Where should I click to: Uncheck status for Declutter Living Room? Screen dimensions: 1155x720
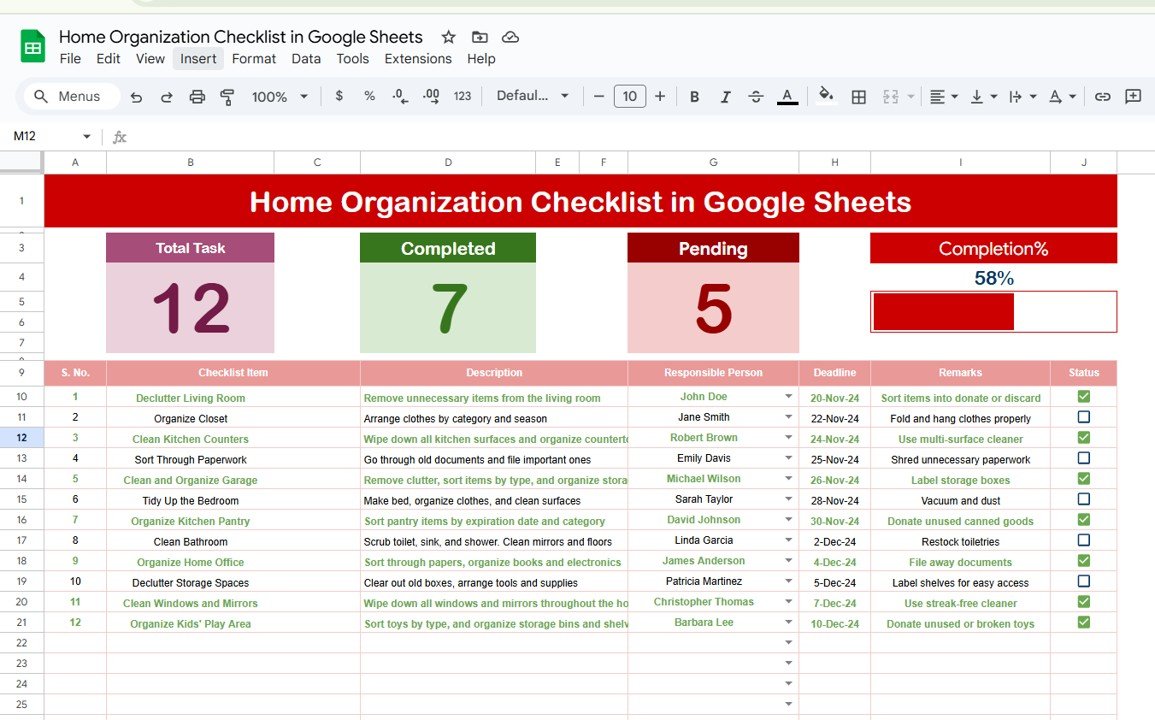(x=1084, y=396)
